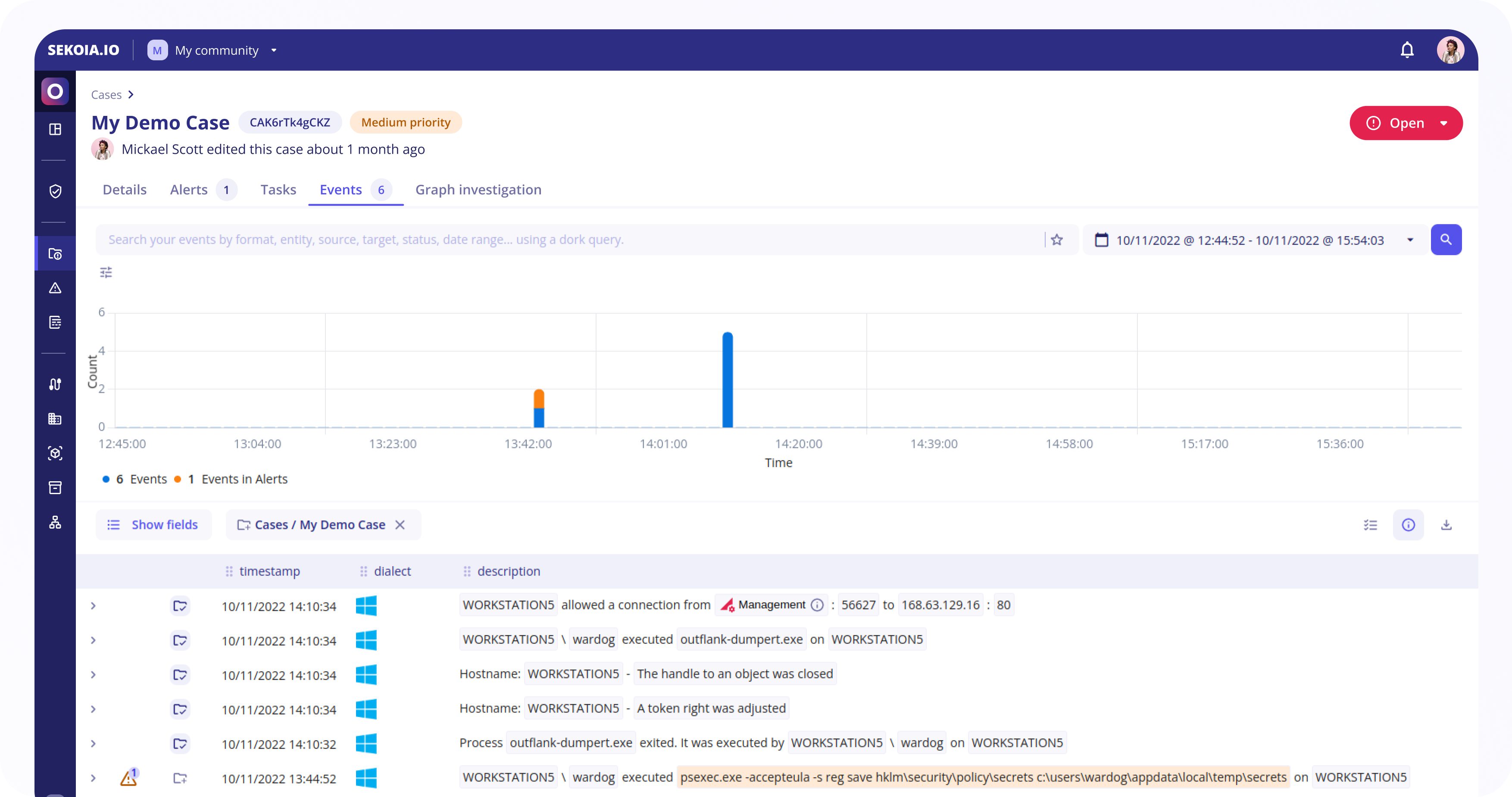Expand first event row chevron

tap(93, 606)
